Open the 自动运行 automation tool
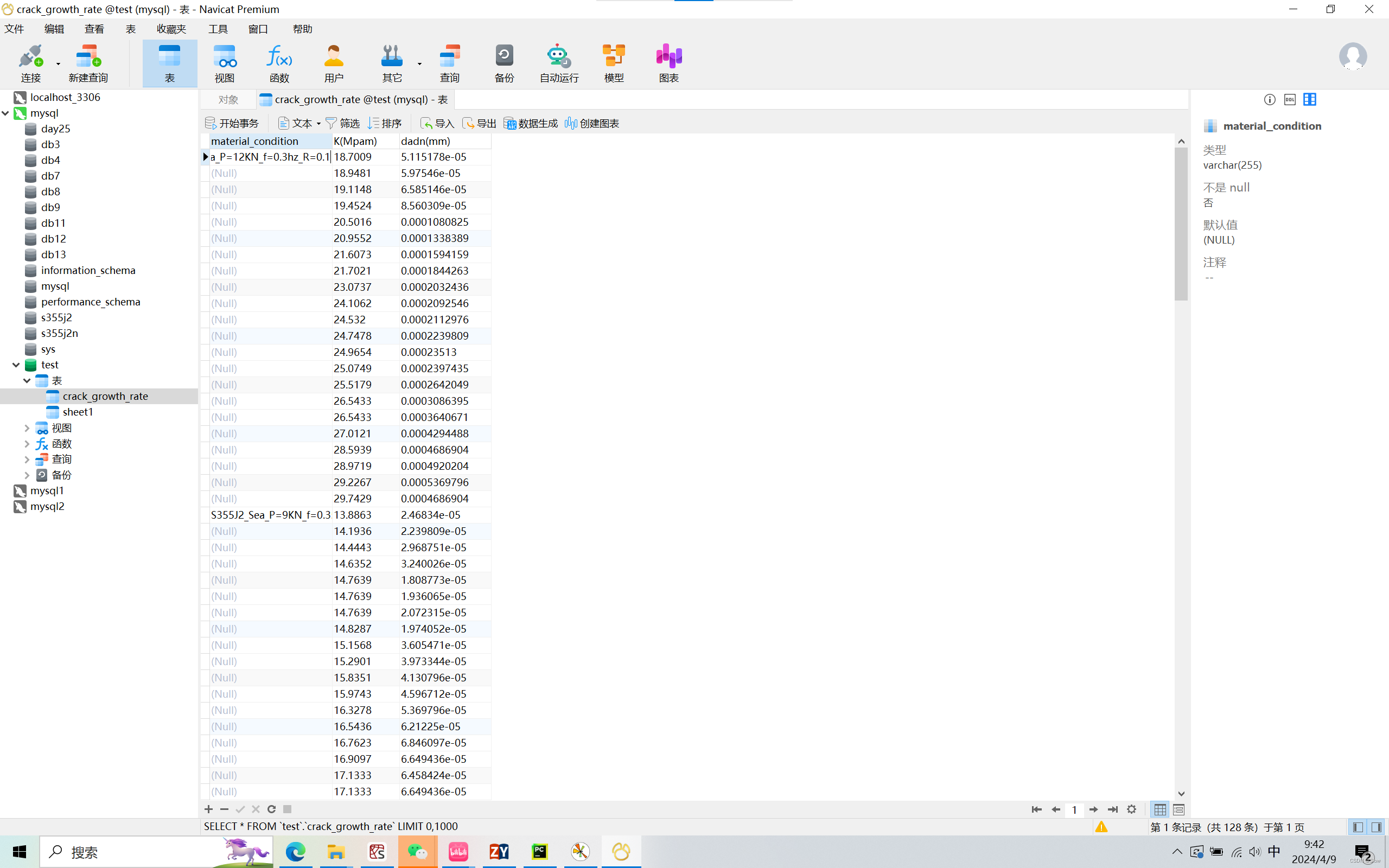 point(558,63)
